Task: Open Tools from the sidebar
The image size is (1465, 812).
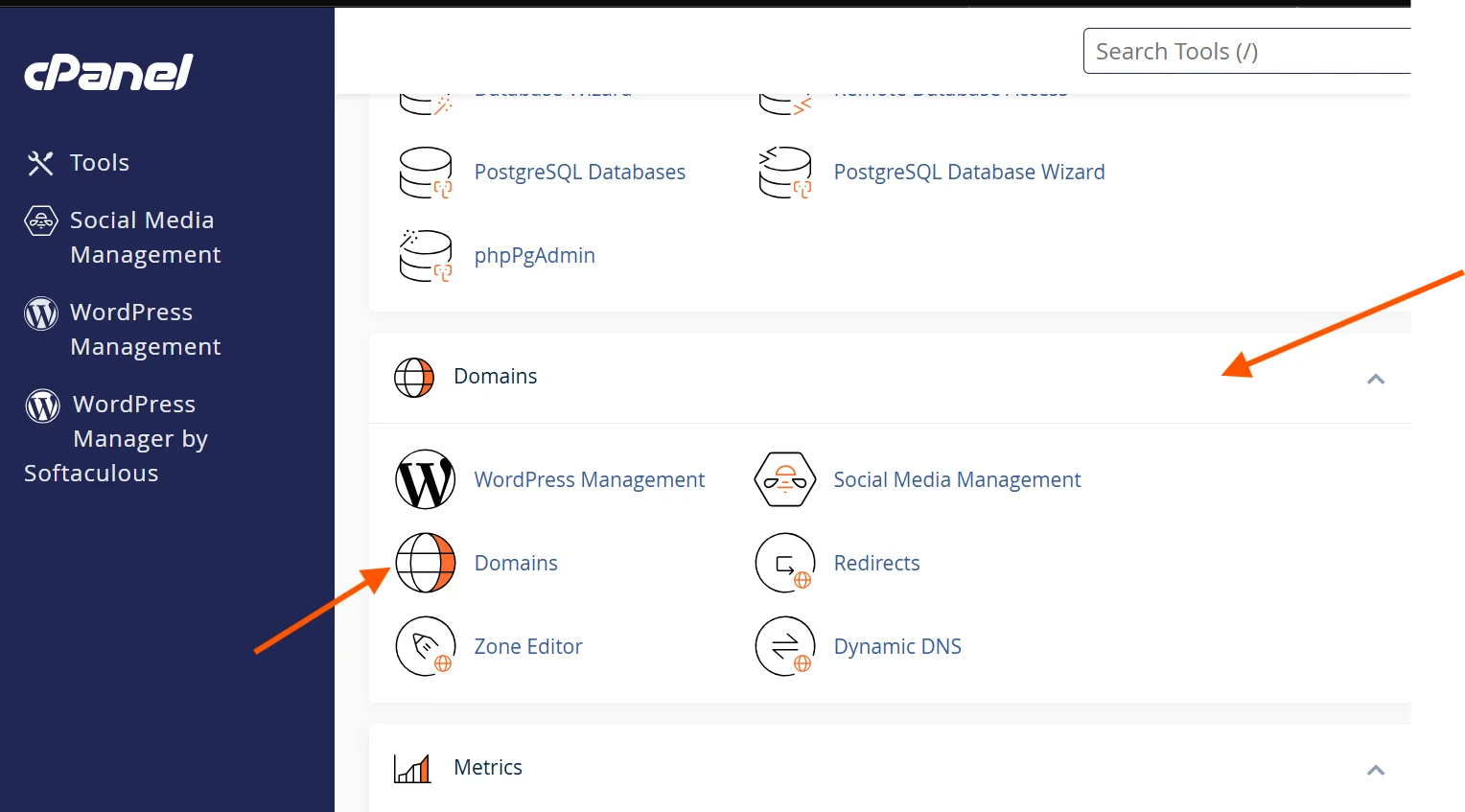Action: pos(99,162)
